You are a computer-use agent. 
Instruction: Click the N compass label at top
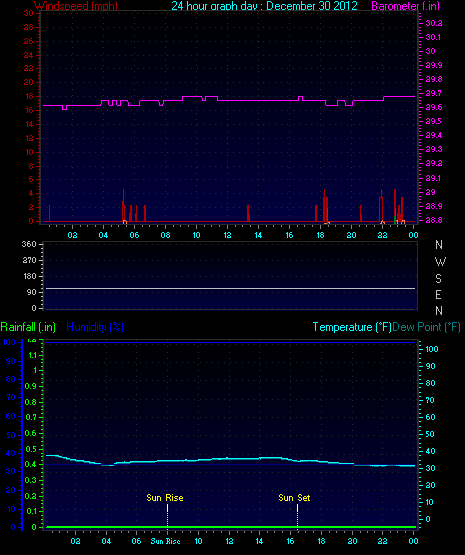[439, 245]
